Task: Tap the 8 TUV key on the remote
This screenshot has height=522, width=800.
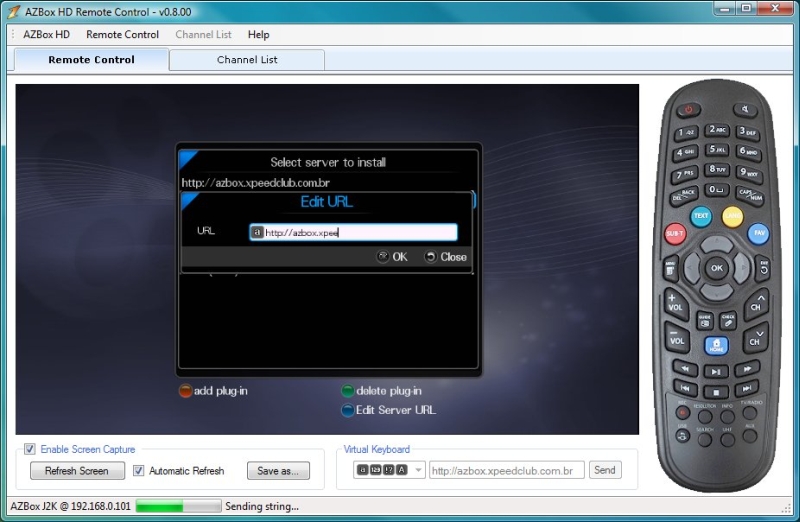Action: (717, 169)
